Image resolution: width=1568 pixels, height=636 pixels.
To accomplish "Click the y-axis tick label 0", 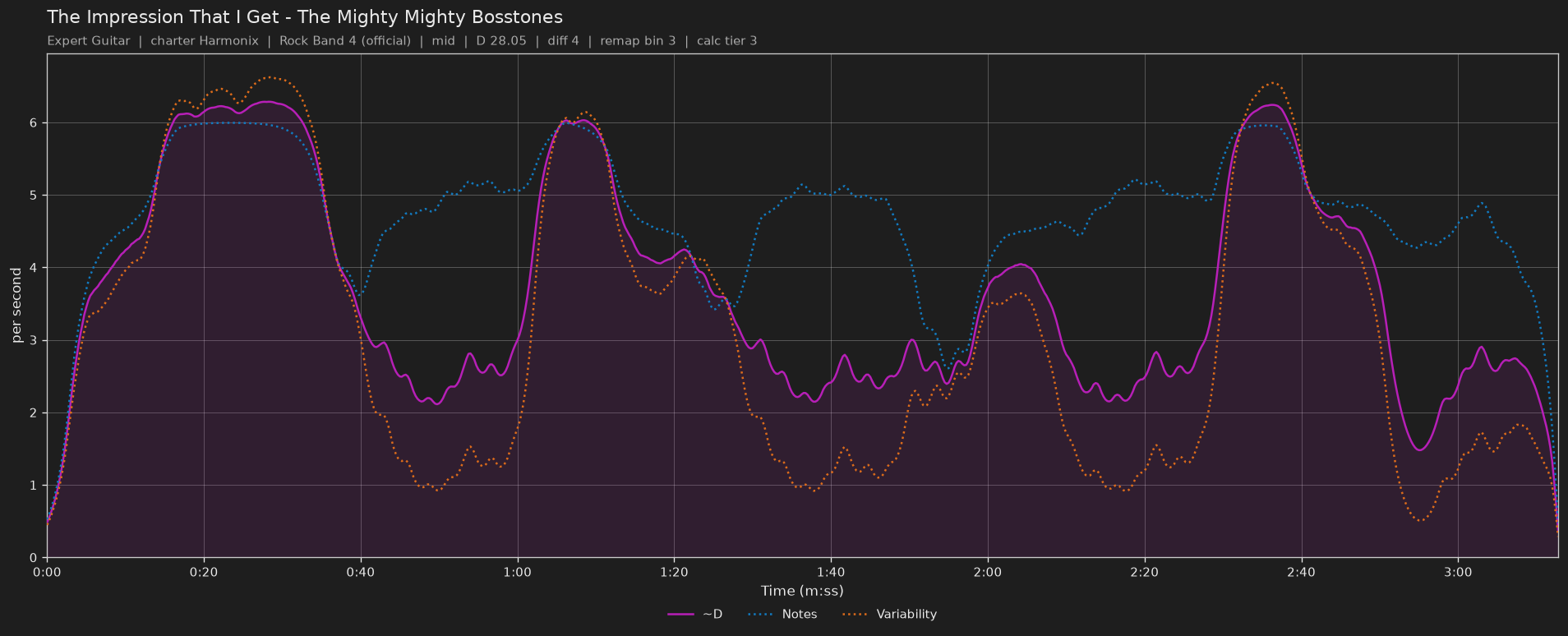I will 35,558.
